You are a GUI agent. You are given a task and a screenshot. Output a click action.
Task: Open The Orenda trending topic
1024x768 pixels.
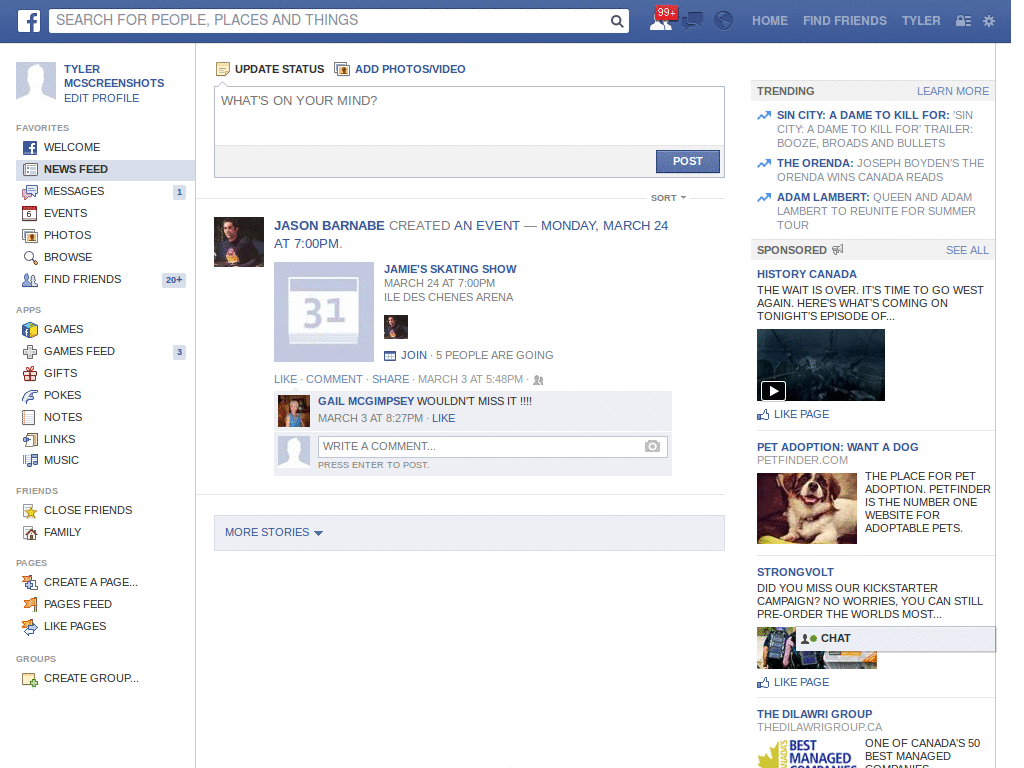point(815,163)
